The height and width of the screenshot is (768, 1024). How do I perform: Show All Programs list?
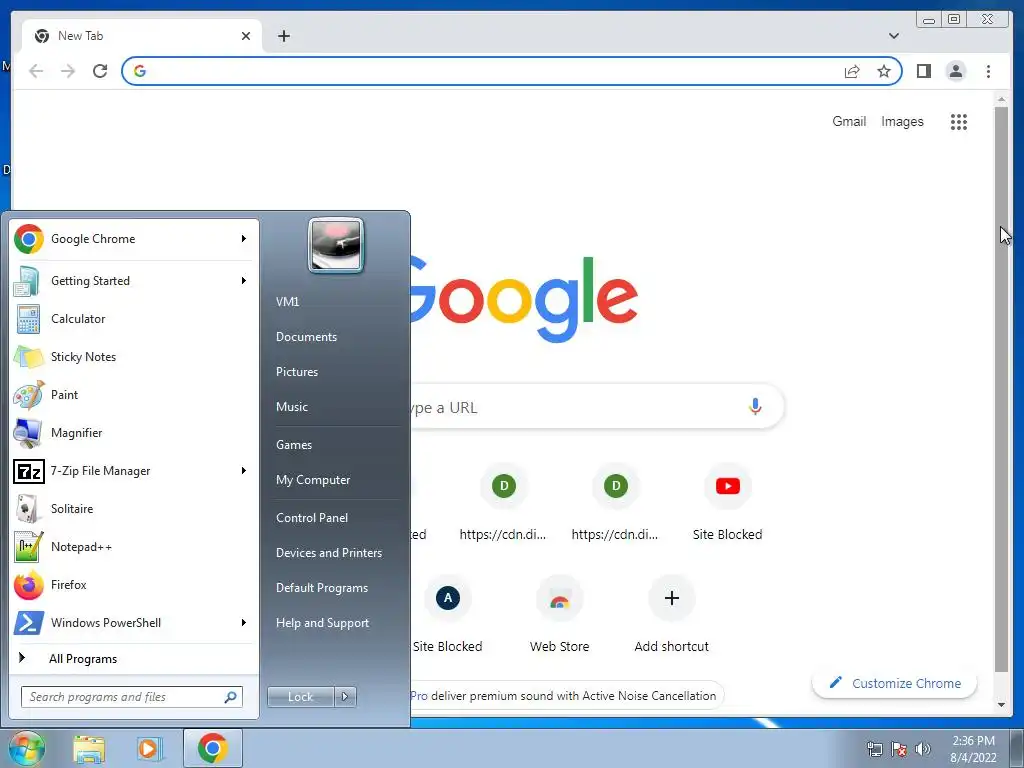click(x=133, y=658)
